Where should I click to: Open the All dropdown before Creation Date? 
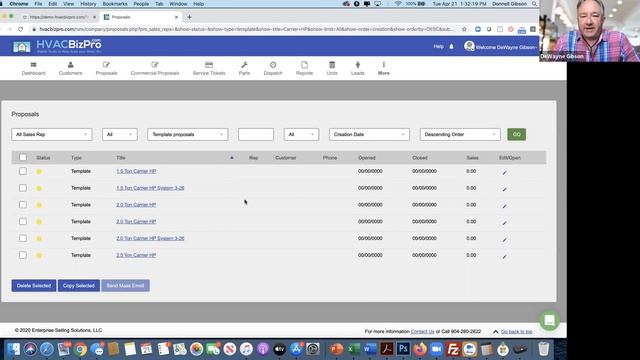tap(301, 134)
